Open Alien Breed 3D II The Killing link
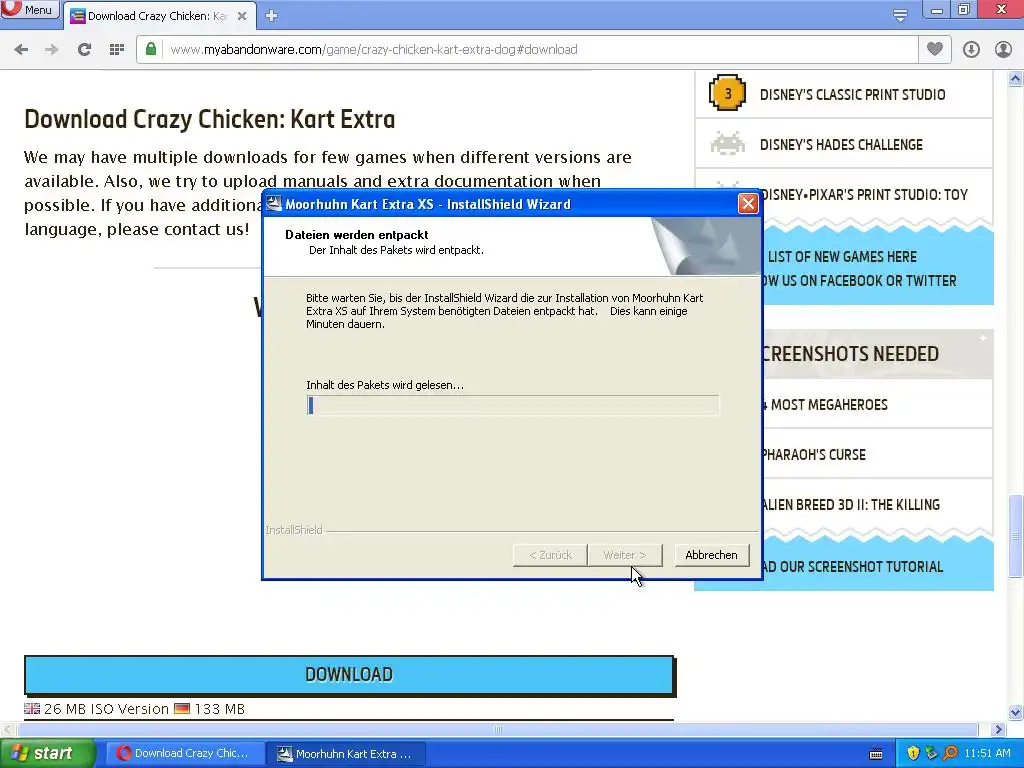1024x768 pixels. coord(851,505)
